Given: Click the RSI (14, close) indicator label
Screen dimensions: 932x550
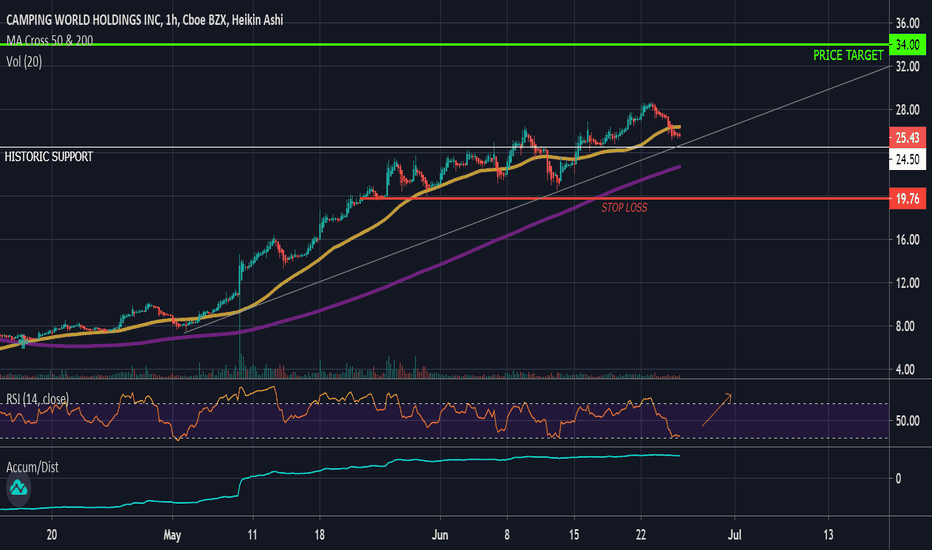Looking at the screenshot, I should [x=37, y=399].
